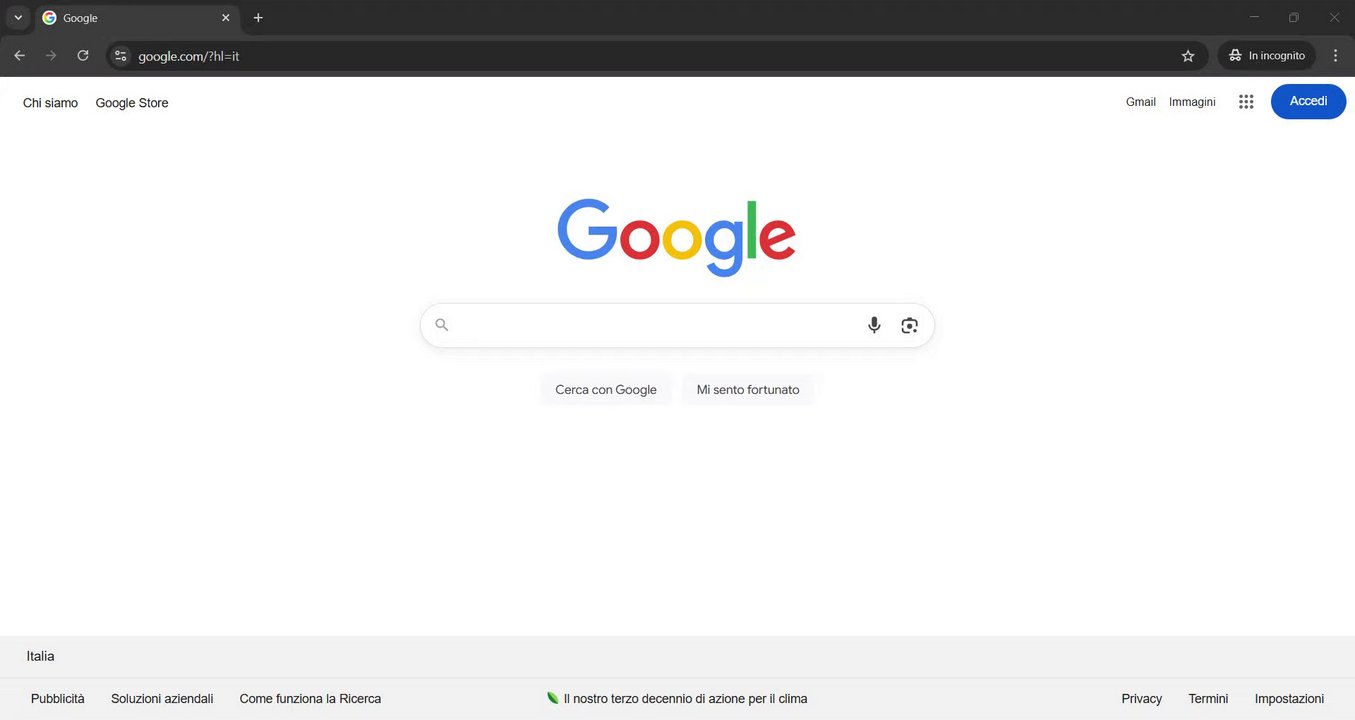1355x720 pixels.
Task: Open Soluzioni aziendali footer link
Action: point(162,699)
